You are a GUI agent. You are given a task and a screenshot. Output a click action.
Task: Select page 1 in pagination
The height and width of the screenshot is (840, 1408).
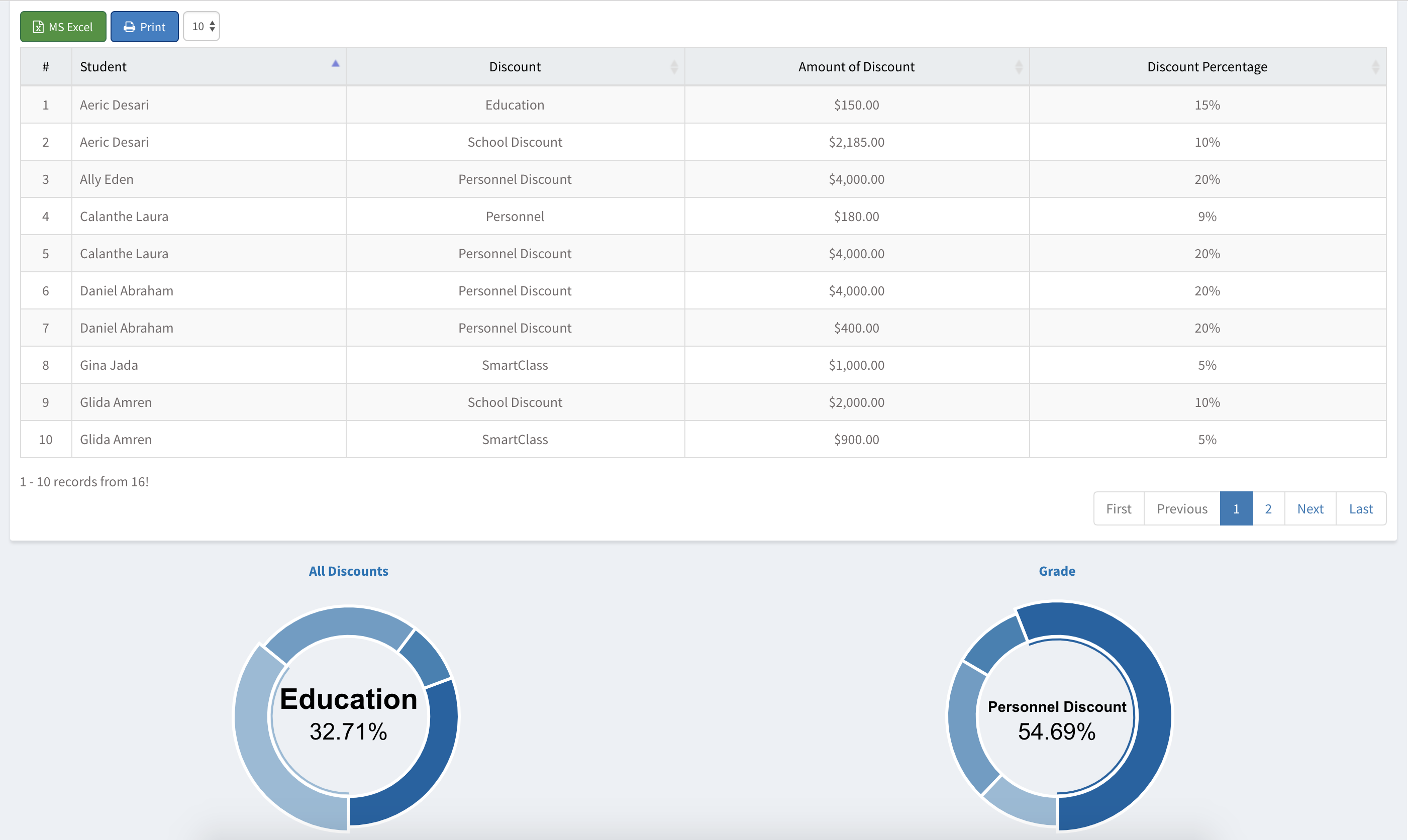pyautogui.click(x=1236, y=508)
